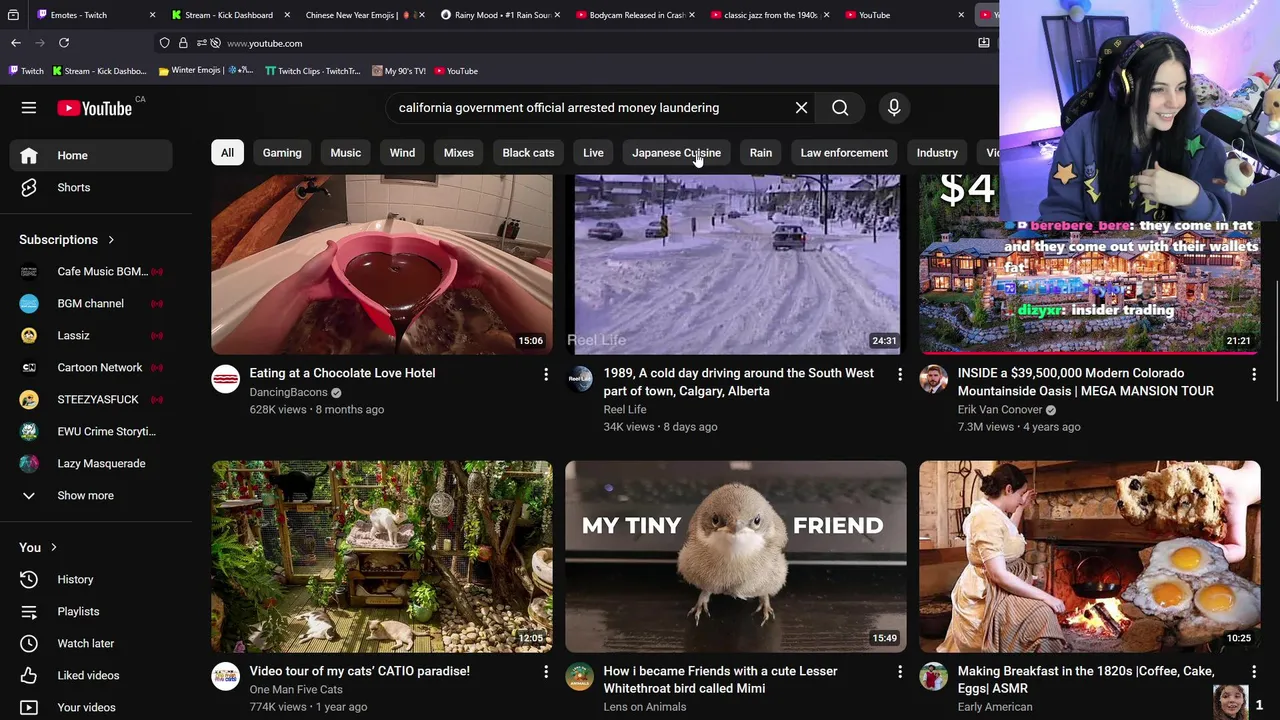Select the Mixes filter chip
The height and width of the screenshot is (720, 1280).
click(459, 153)
